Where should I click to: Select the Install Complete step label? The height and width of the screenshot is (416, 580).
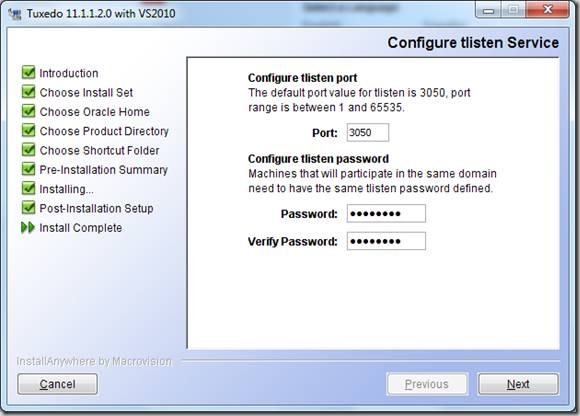81,228
